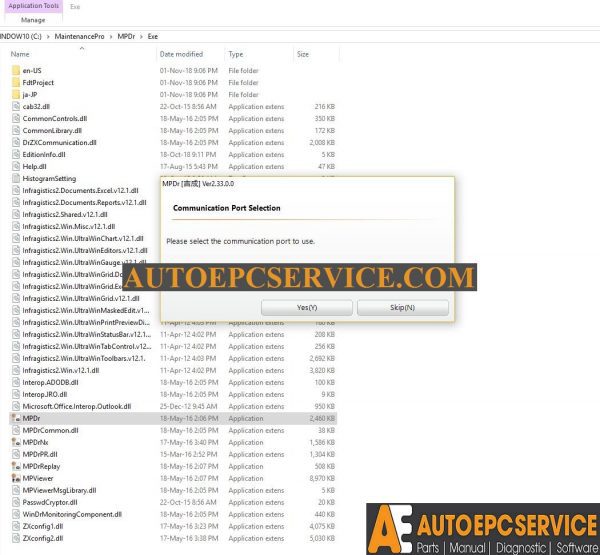This screenshot has width=600, height=555.
Task: Click the Help.dll file icon
Action: (x=16, y=166)
